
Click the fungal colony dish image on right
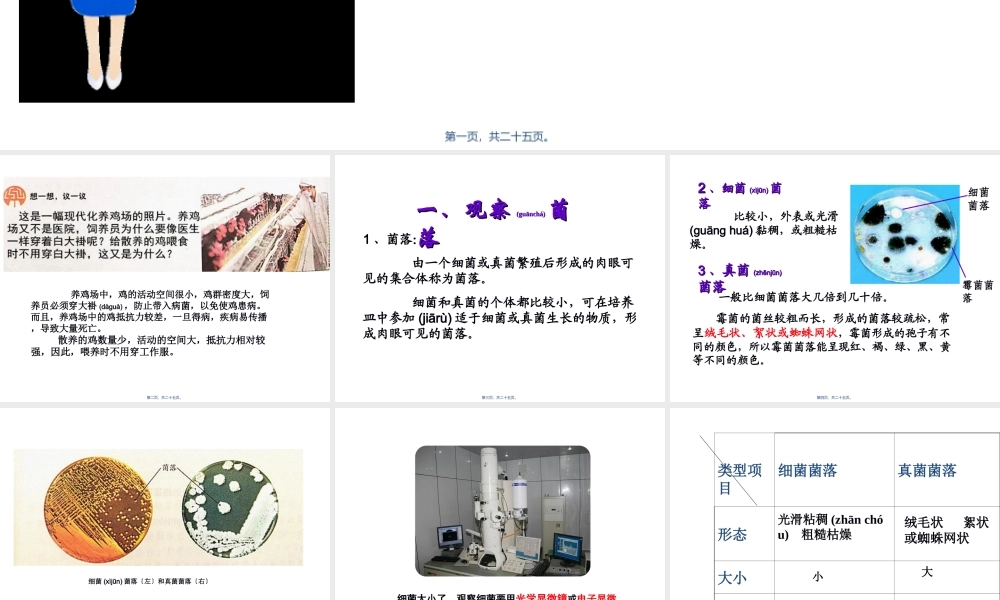pos(228,510)
